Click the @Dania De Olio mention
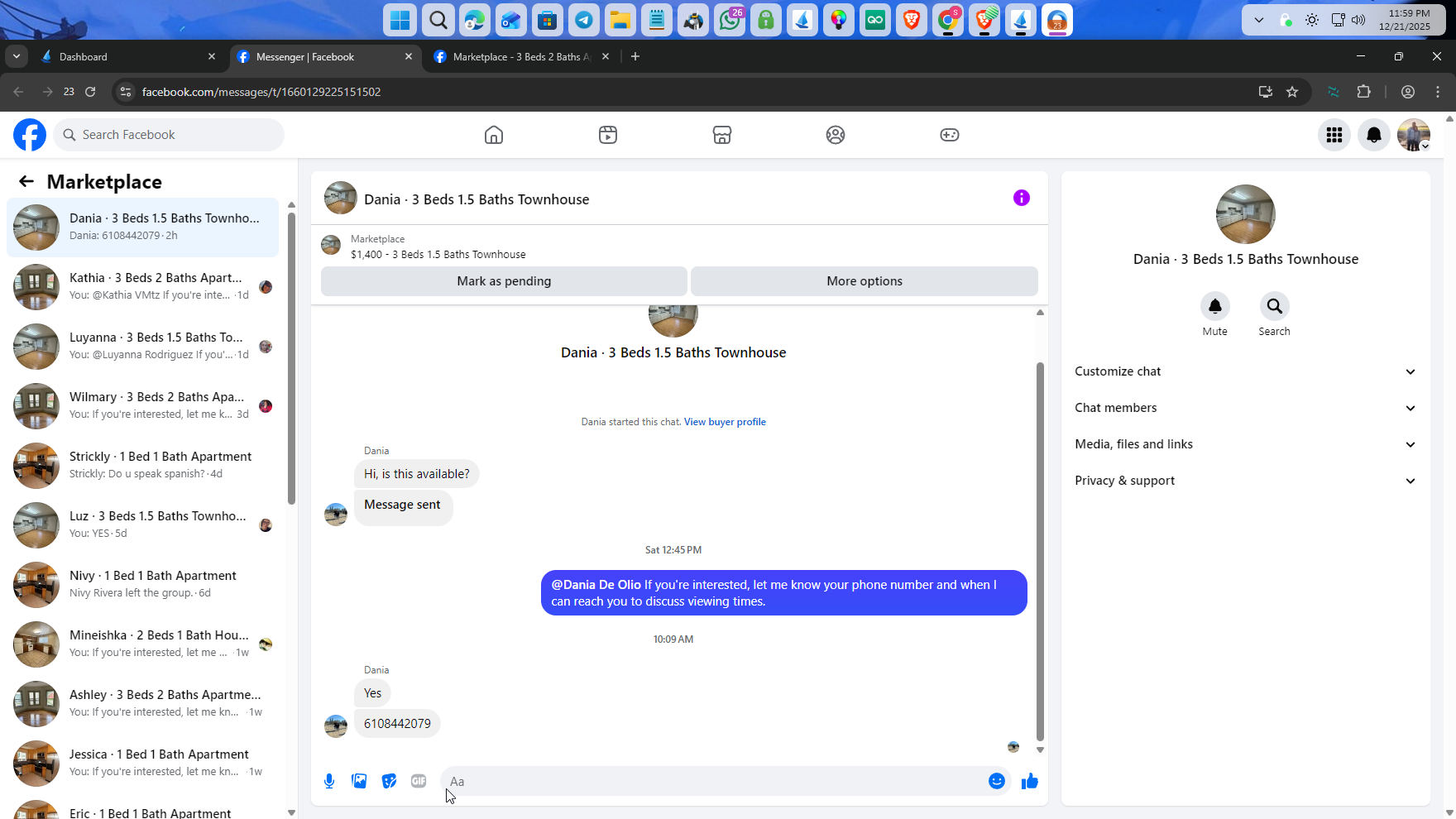The height and width of the screenshot is (819, 1456). point(596,585)
